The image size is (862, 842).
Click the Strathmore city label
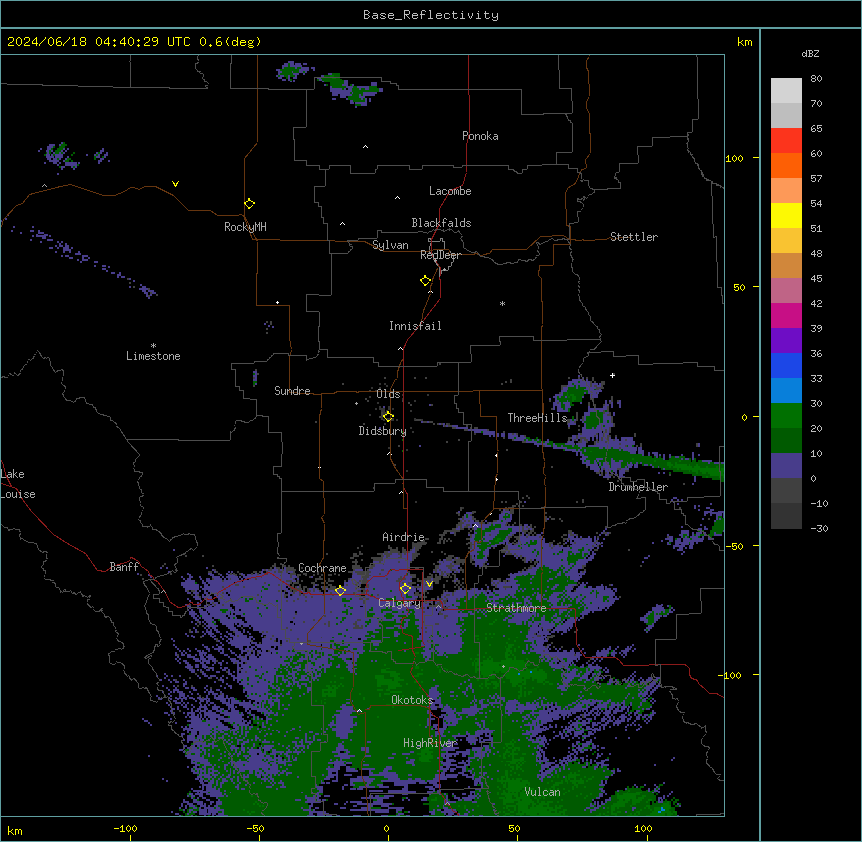tap(516, 608)
